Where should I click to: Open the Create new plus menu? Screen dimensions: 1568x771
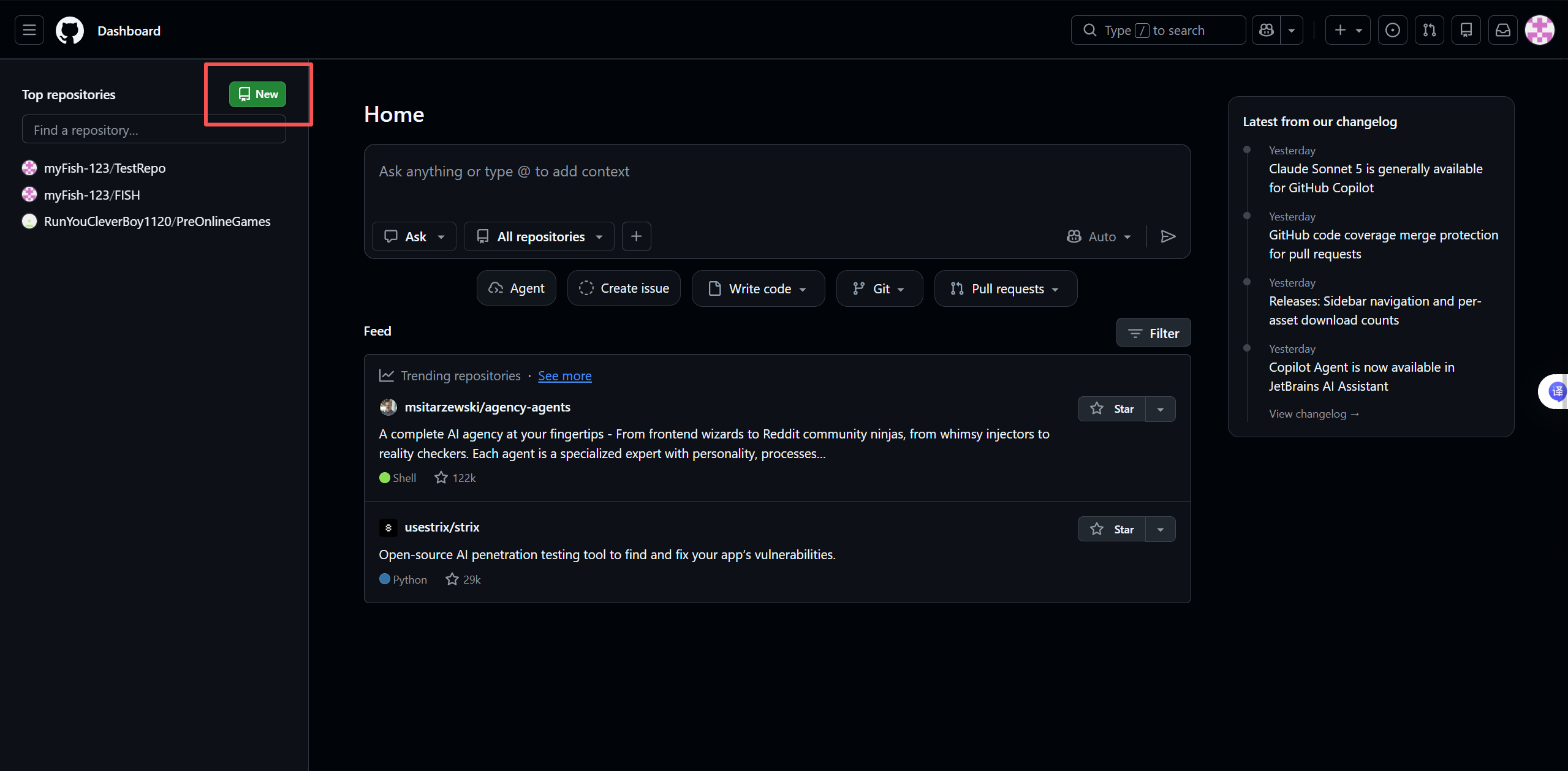coord(1347,30)
